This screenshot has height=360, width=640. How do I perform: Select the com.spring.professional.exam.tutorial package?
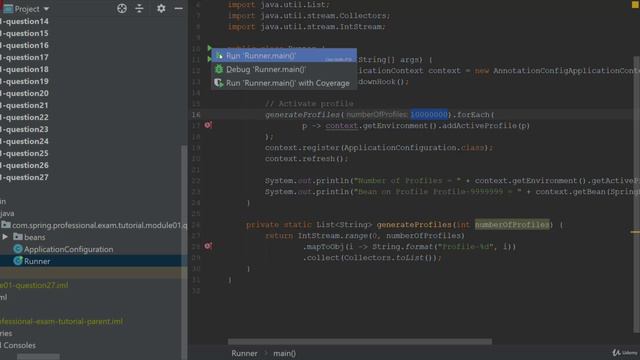(x=99, y=225)
